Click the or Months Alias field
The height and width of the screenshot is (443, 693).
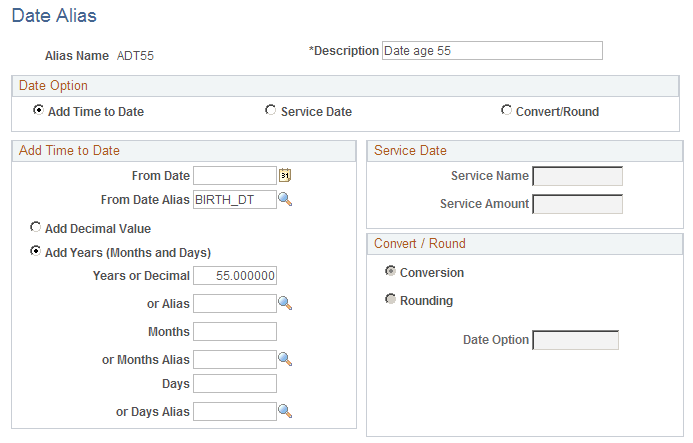point(234,359)
